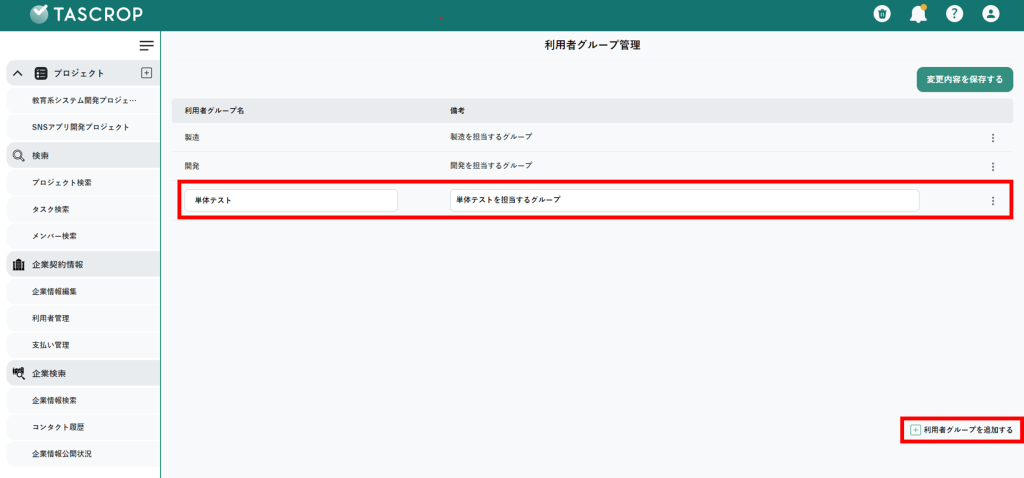The width and height of the screenshot is (1024, 478).
Task: Click the 開発 group name cell
Action: click(192, 166)
